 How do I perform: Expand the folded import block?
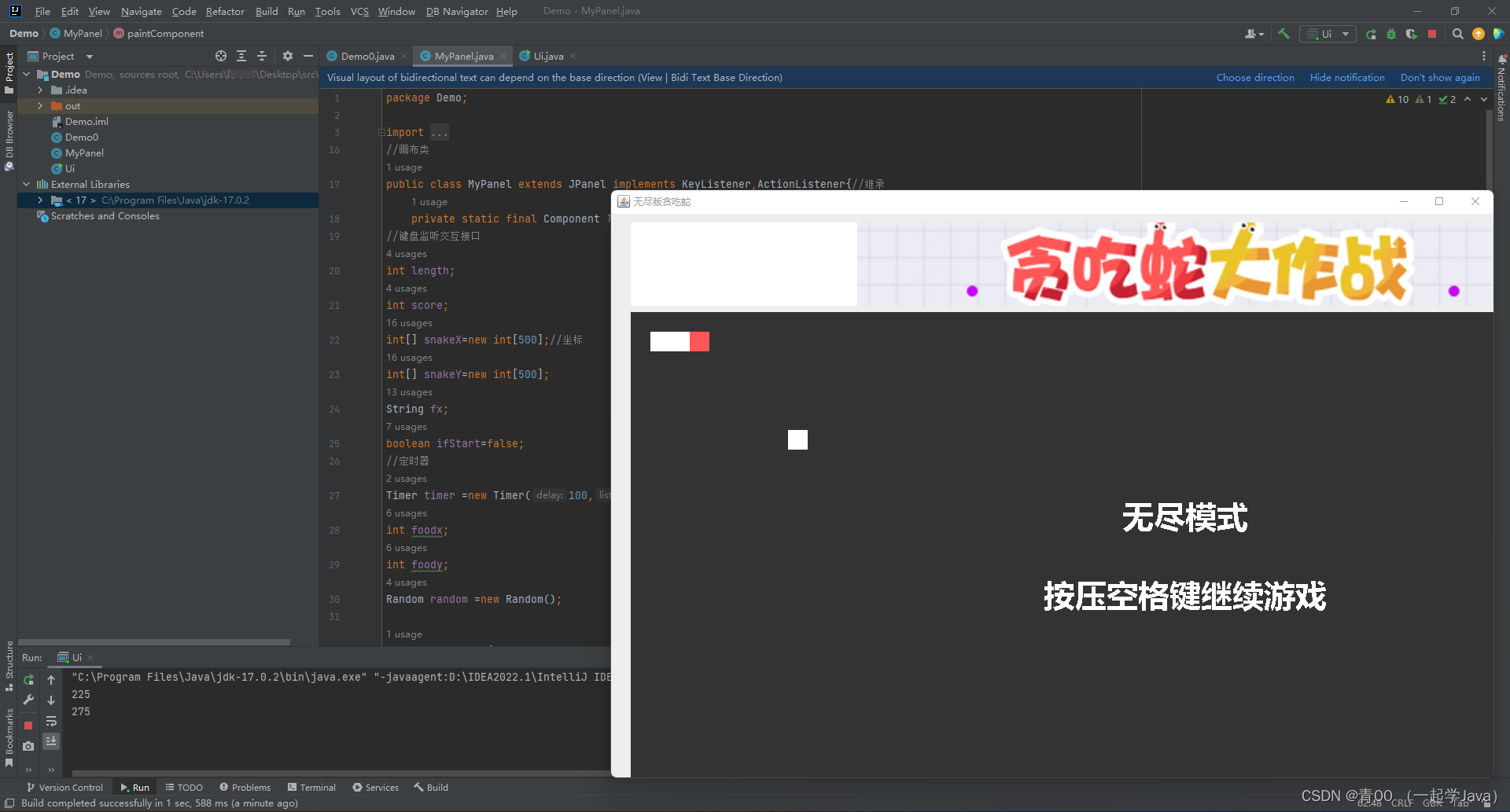(381, 132)
